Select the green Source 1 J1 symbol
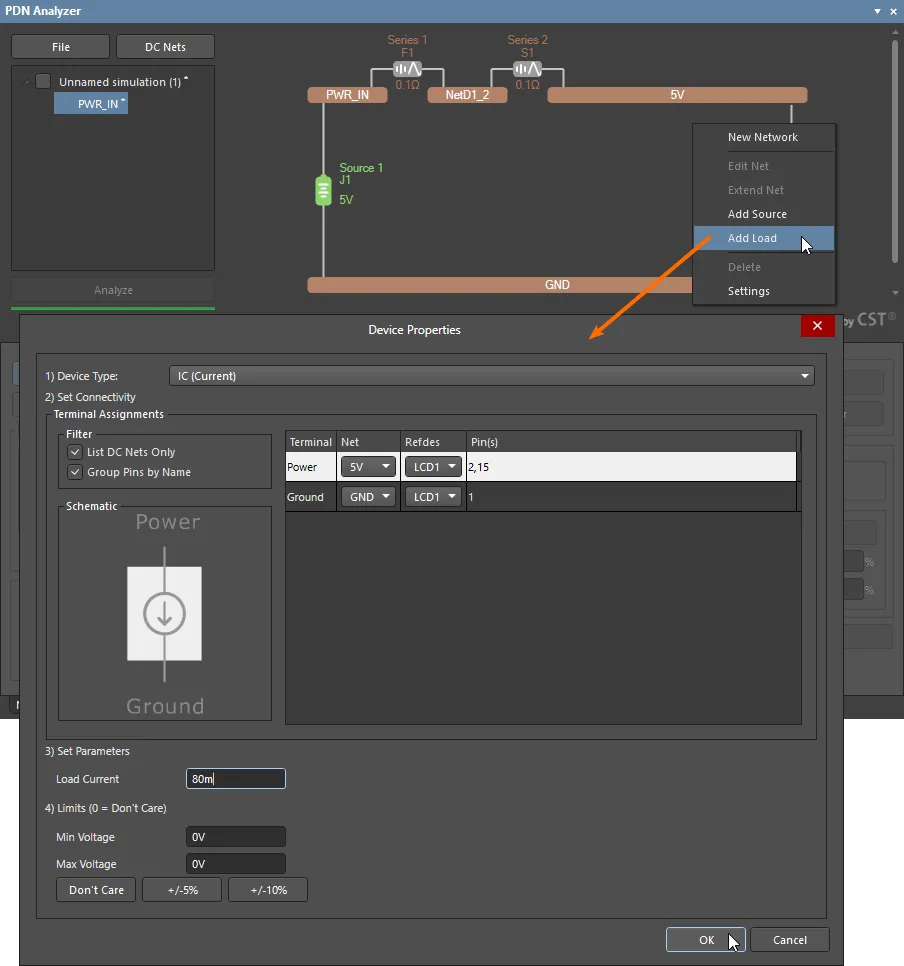This screenshot has width=904, height=966. (x=324, y=190)
